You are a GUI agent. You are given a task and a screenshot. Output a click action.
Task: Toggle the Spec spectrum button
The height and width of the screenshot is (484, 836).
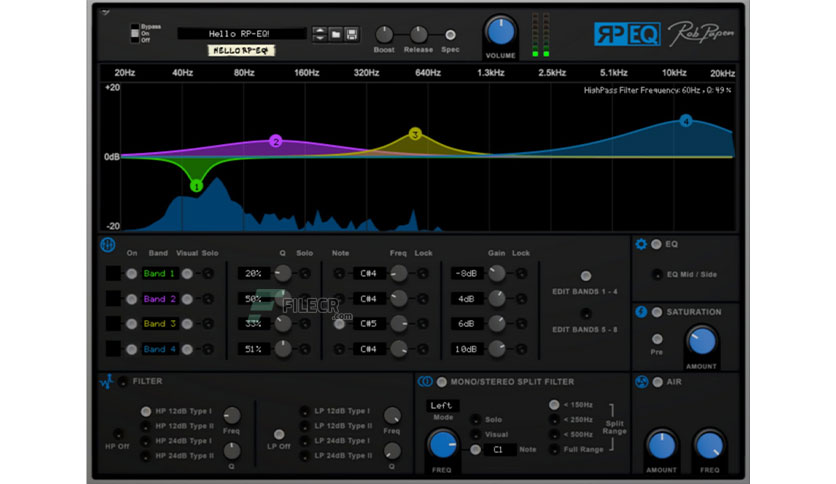pyautogui.click(x=451, y=35)
